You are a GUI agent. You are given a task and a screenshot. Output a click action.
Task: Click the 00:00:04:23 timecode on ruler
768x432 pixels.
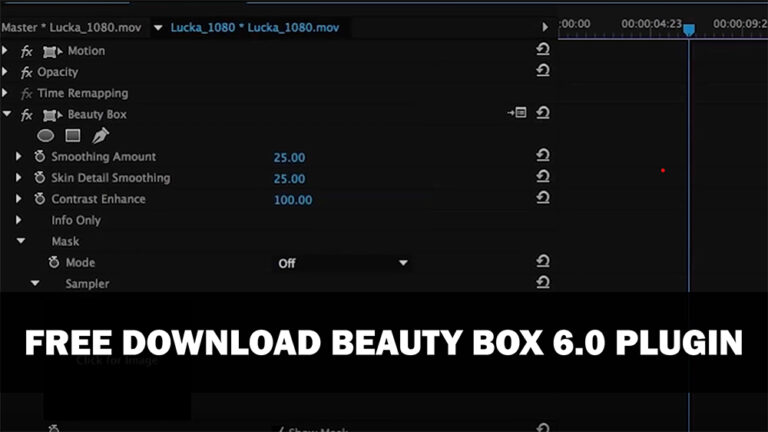point(651,24)
